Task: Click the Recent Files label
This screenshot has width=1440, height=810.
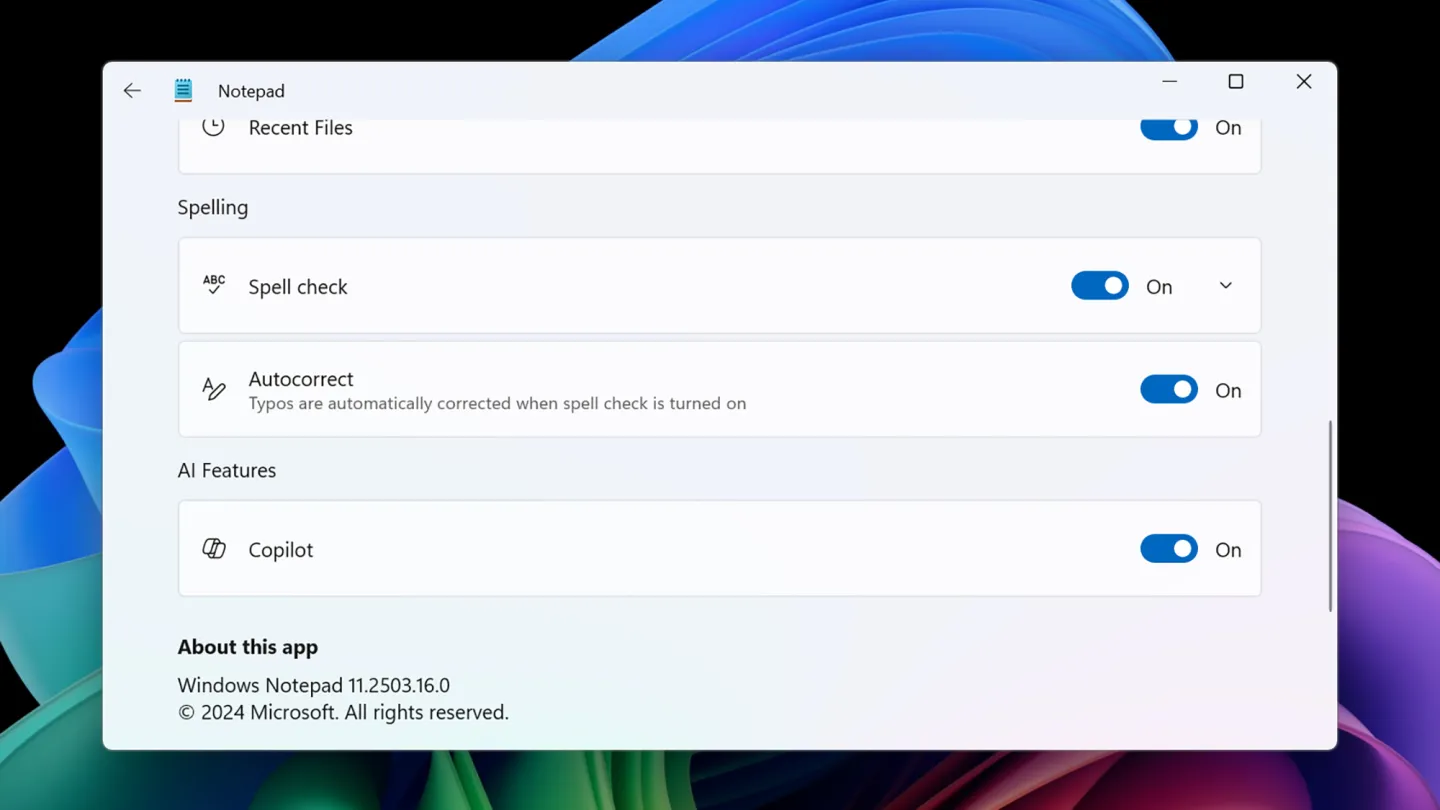Action: click(x=300, y=128)
